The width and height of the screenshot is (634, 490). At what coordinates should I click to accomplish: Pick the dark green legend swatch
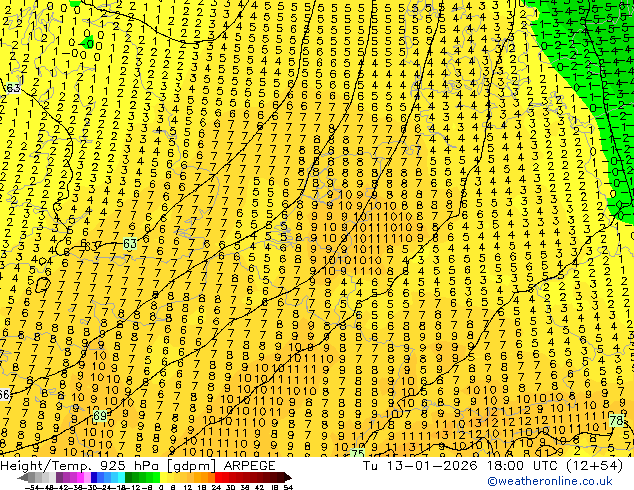[128, 477]
